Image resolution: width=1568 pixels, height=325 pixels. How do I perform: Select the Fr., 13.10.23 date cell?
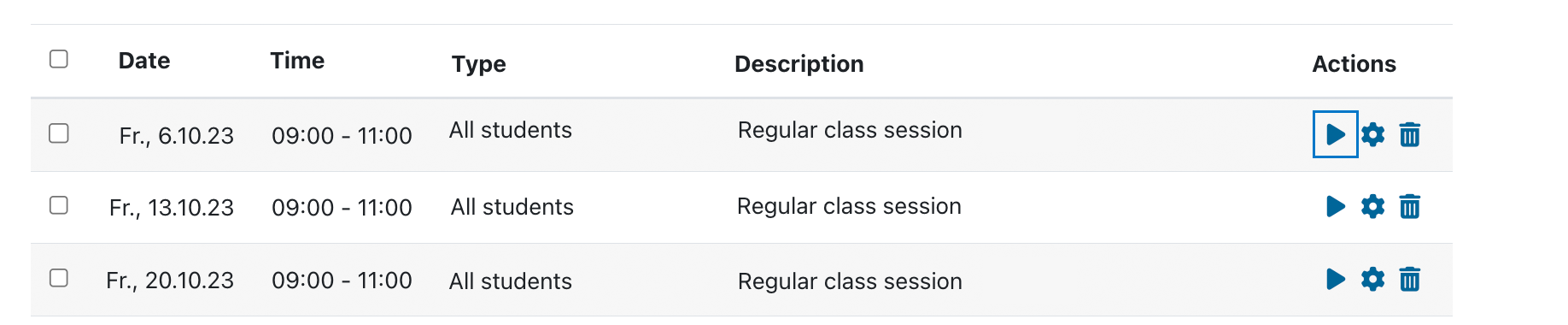pos(172,208)
